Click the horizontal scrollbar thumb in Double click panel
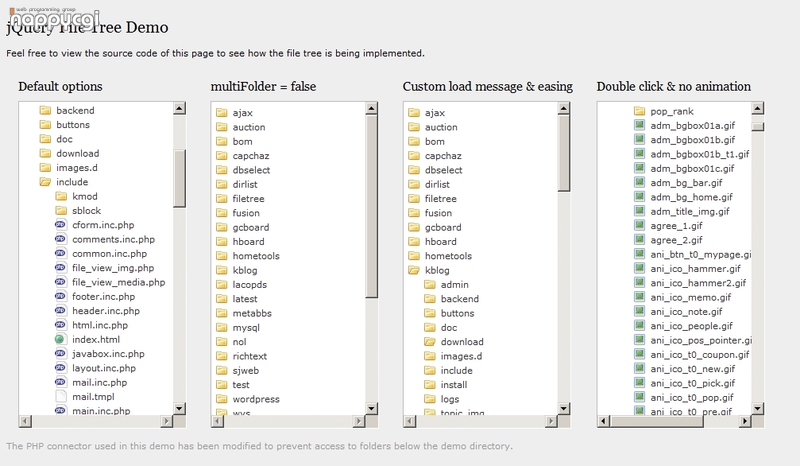 tap(657, 421)
